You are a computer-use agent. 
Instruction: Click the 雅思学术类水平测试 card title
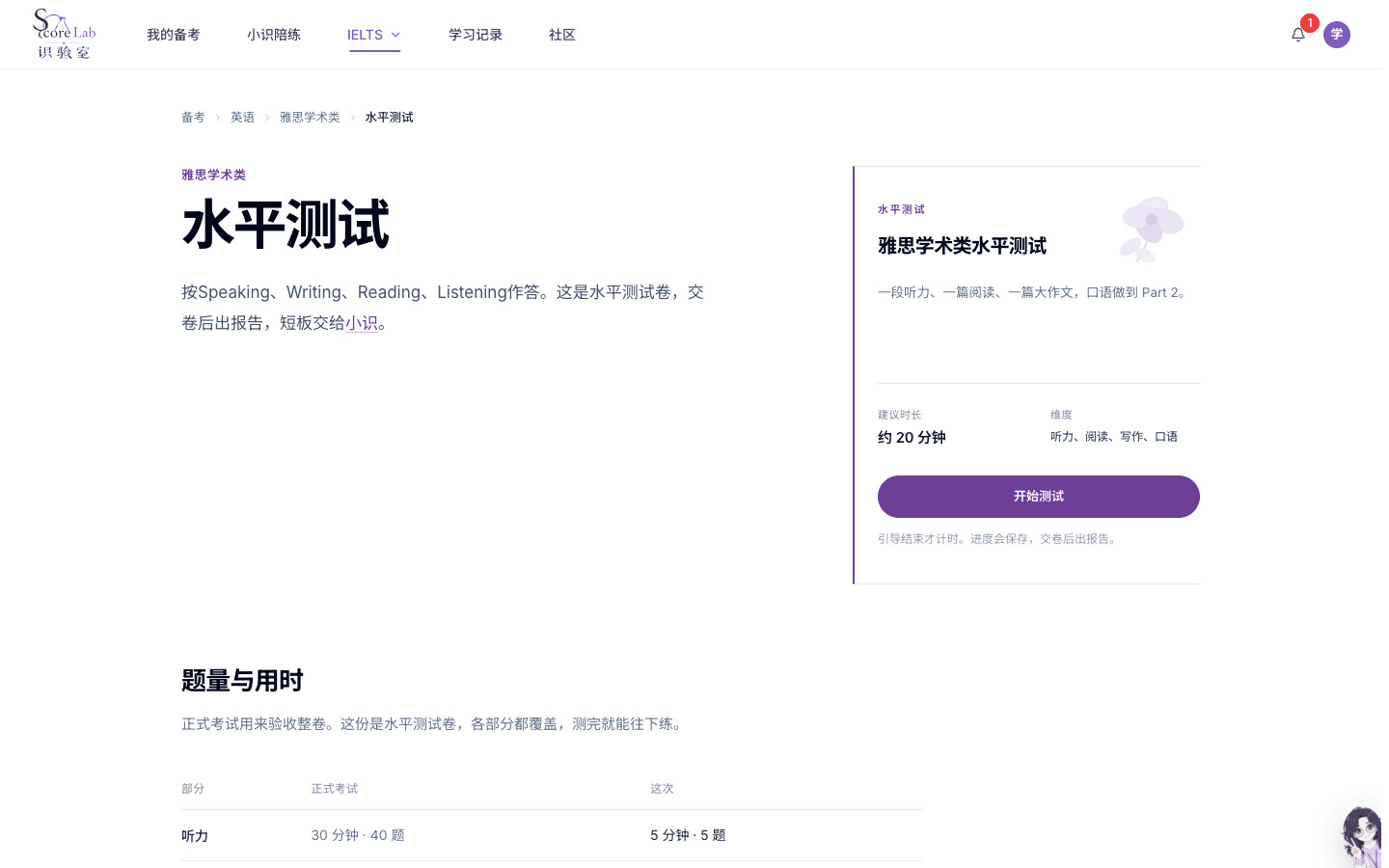pos(963,246)
